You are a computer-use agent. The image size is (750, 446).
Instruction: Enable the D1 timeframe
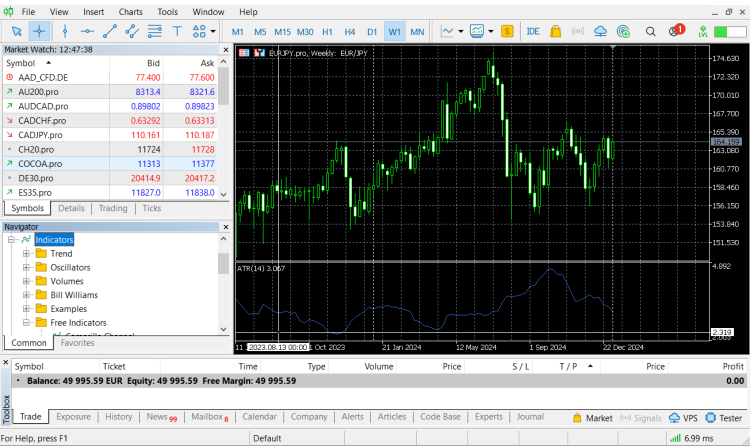(x=372, y=31)
